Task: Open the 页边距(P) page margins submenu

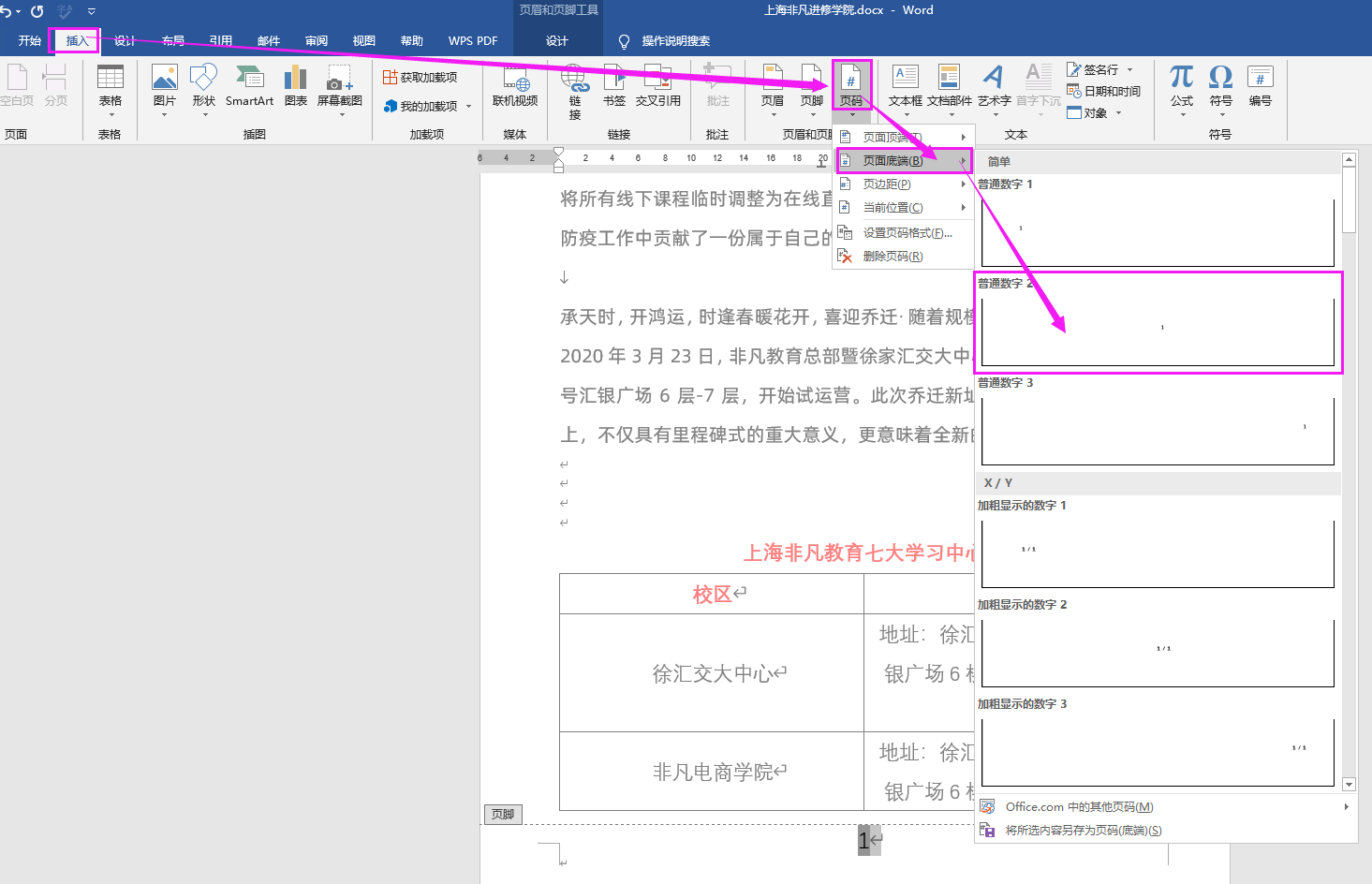Action: 905,184
